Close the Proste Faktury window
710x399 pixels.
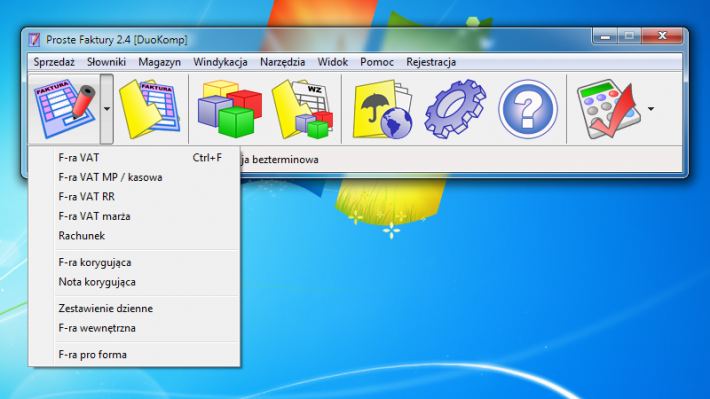pyautogui.click(x=662, y=36)
